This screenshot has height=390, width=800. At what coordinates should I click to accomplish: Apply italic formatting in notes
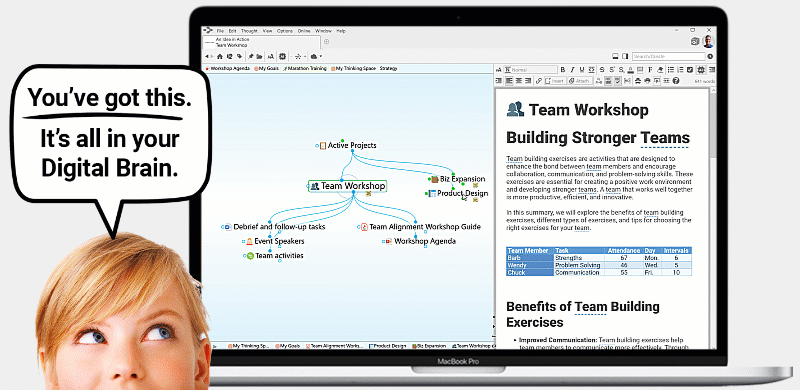point(572,69)
